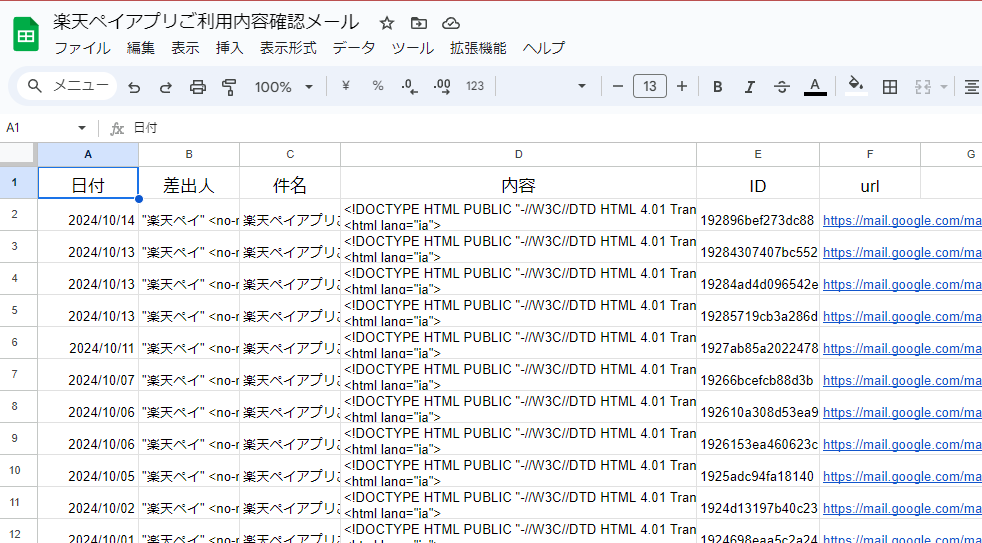The height and width of the screenshot is (543, 982).
Task: Decrease font size with minus button
Action: click(618, 86)
